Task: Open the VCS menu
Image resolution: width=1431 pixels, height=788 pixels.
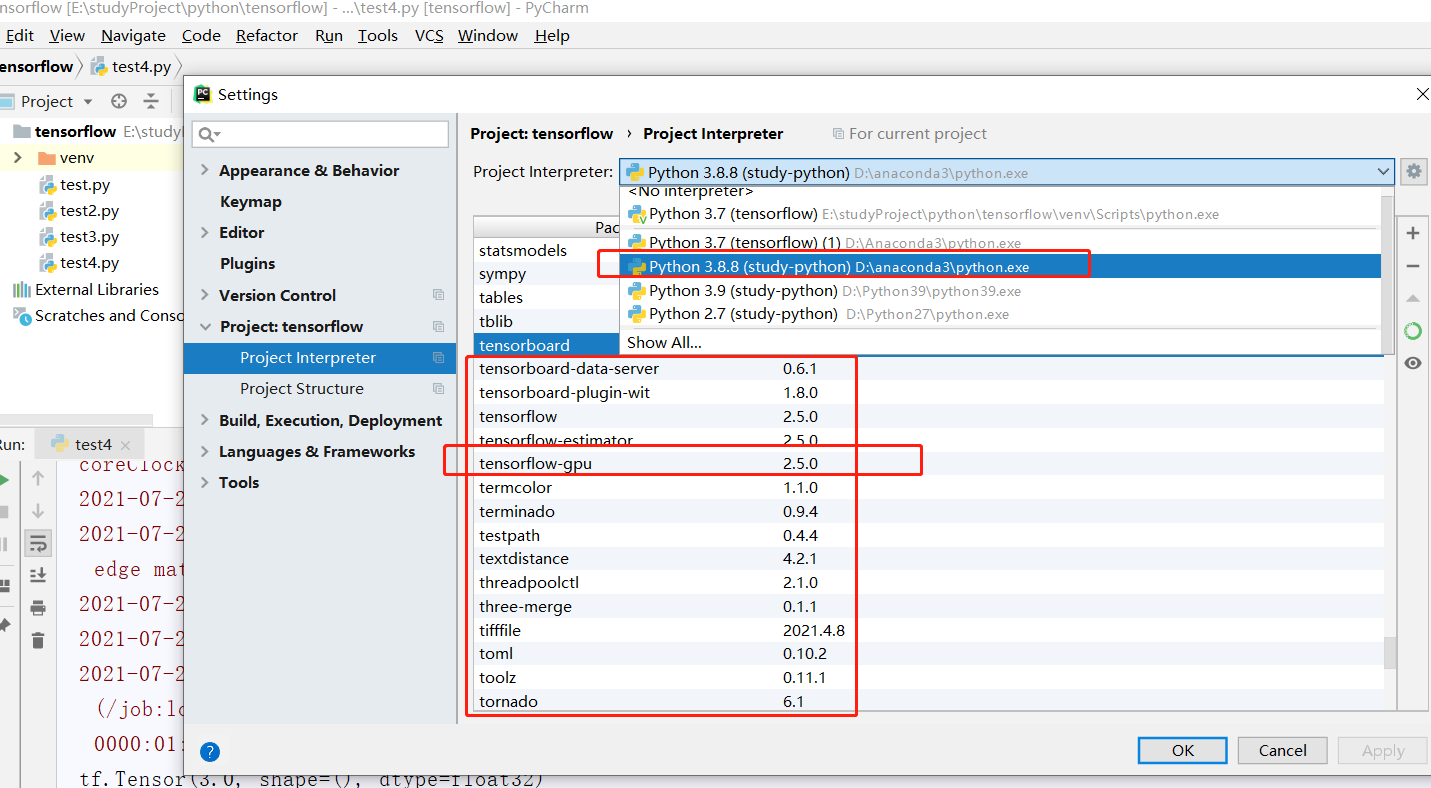Action: coord(429,35)
